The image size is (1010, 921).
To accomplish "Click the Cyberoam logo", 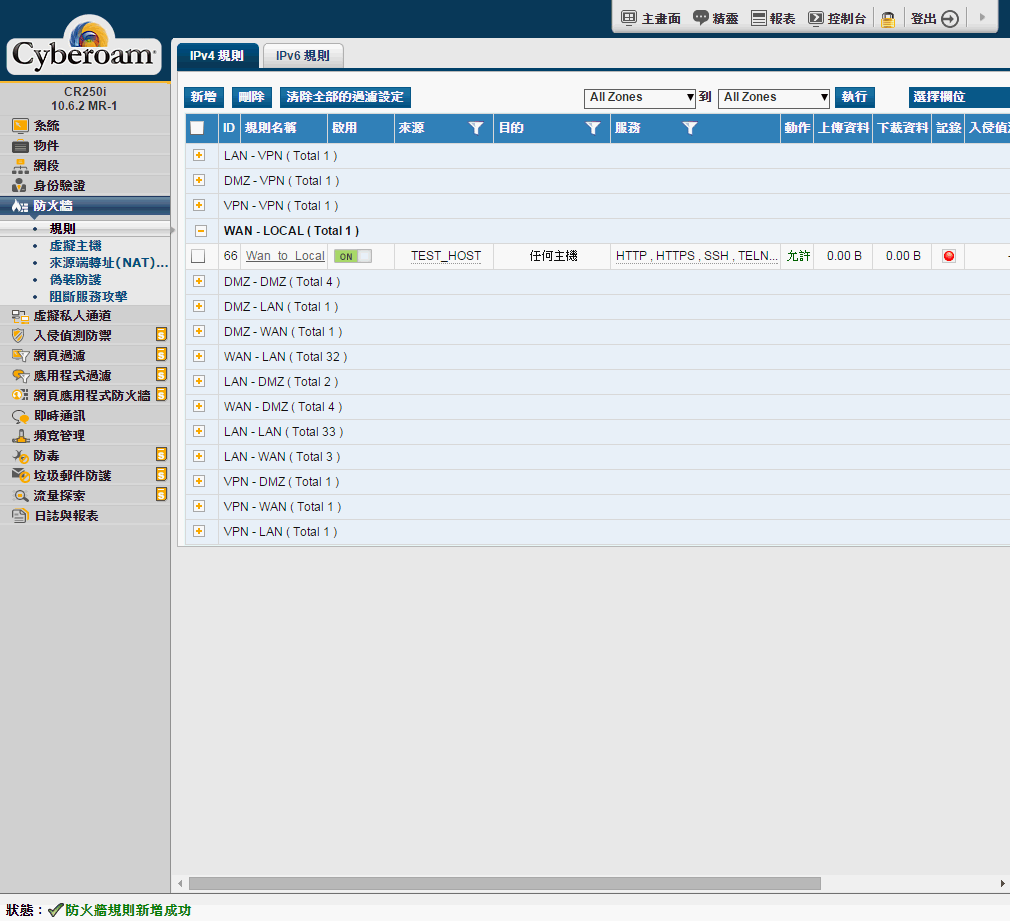I will 84,45.
